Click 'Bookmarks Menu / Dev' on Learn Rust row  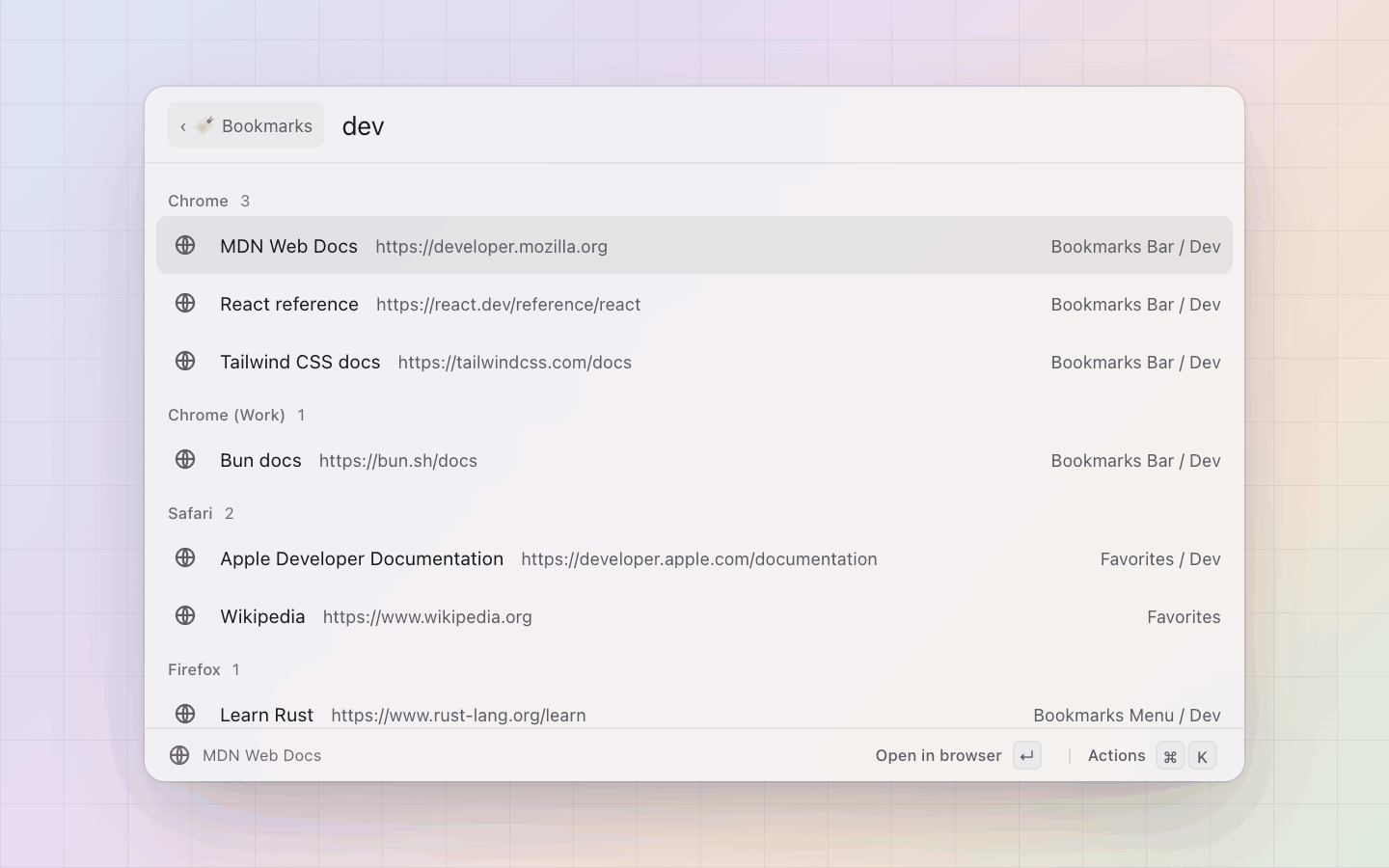(x=1127, y=715)
